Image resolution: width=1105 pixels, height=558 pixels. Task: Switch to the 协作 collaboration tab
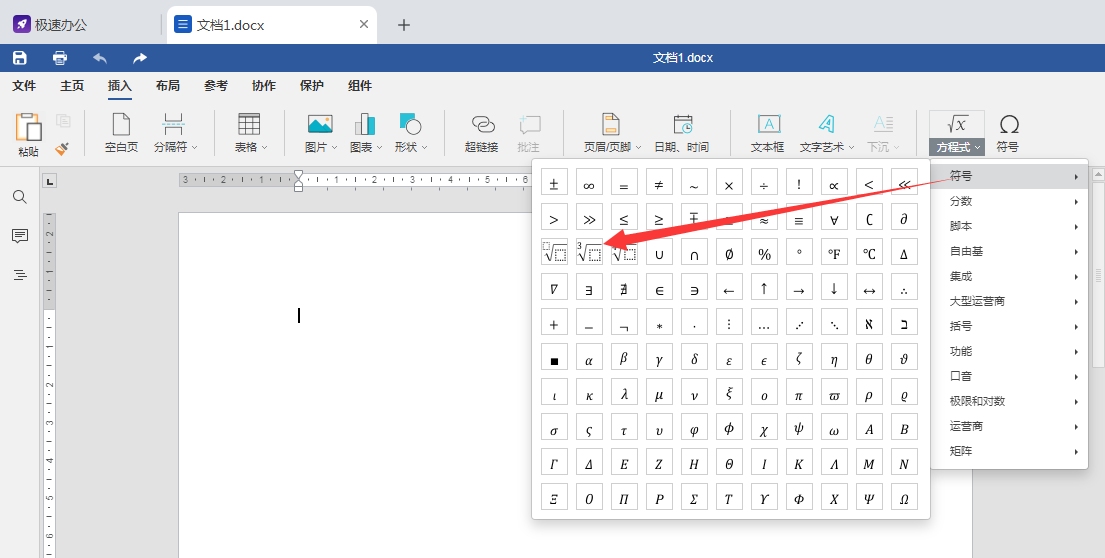[264, 85]
